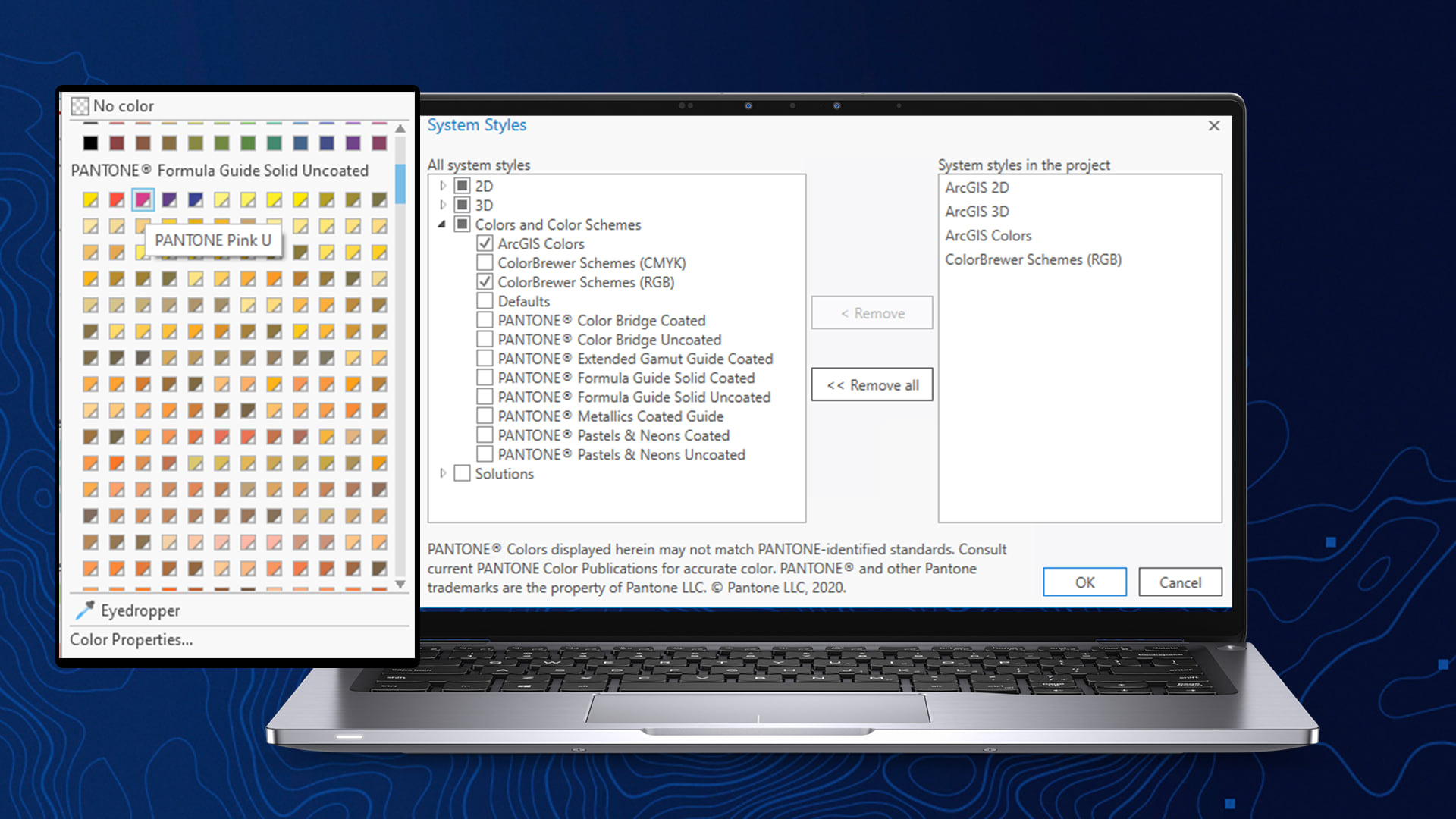The image size is (1456, 819).
Task: Expand the 2D styles tree node
Action: [443, 186]
